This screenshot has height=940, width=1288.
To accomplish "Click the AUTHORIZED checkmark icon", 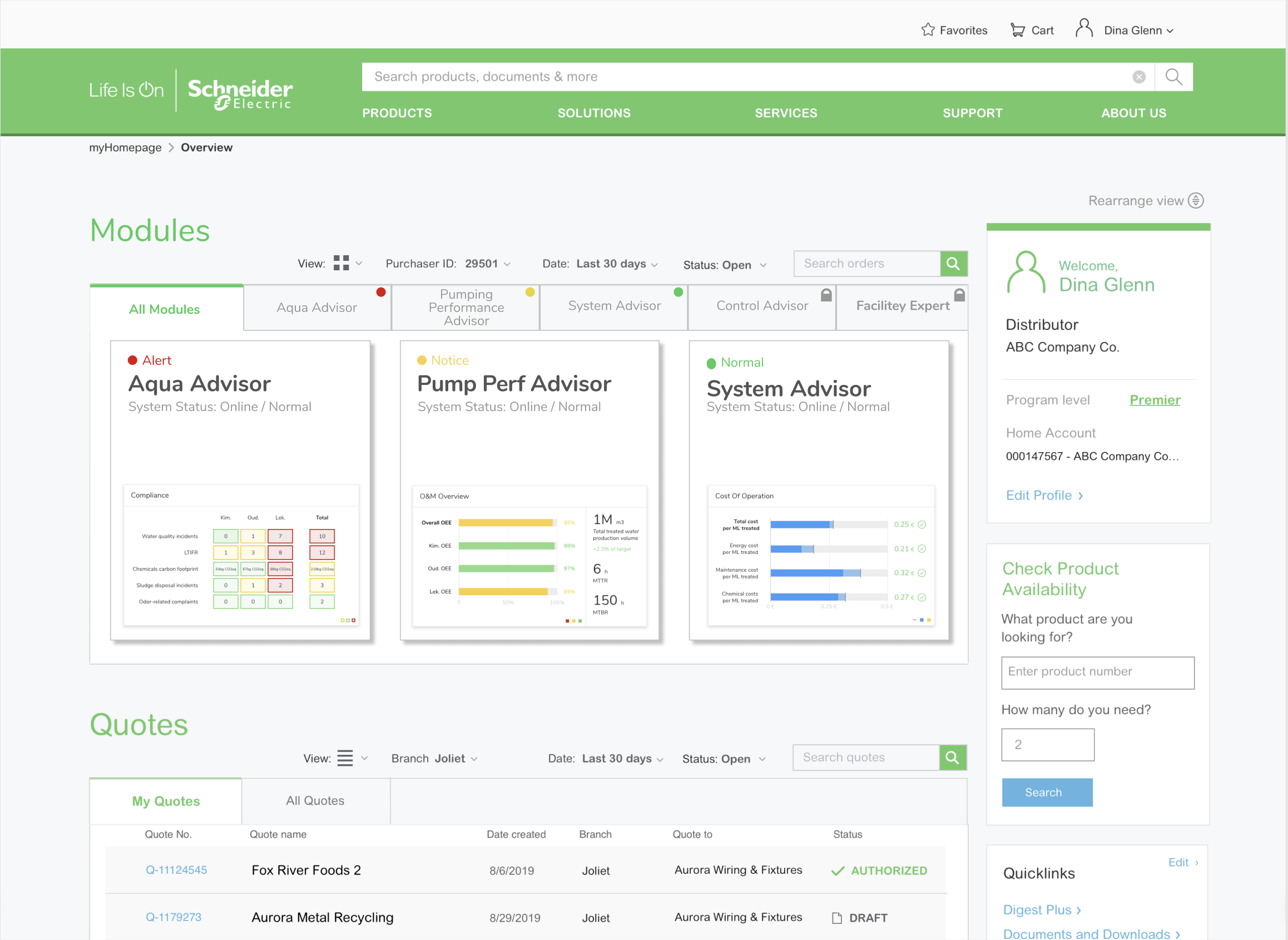I will pos(838,870).
